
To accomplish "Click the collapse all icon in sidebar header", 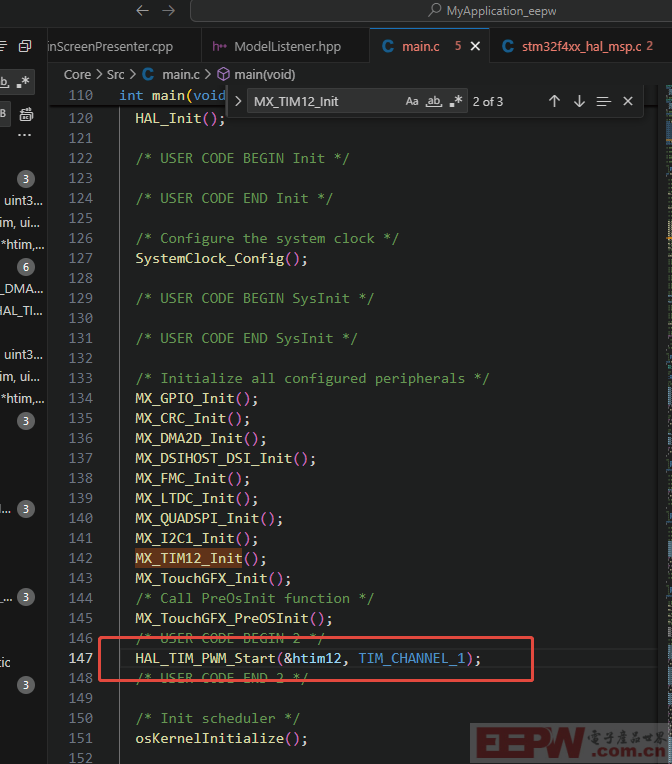I will click(x=24, y=46).
